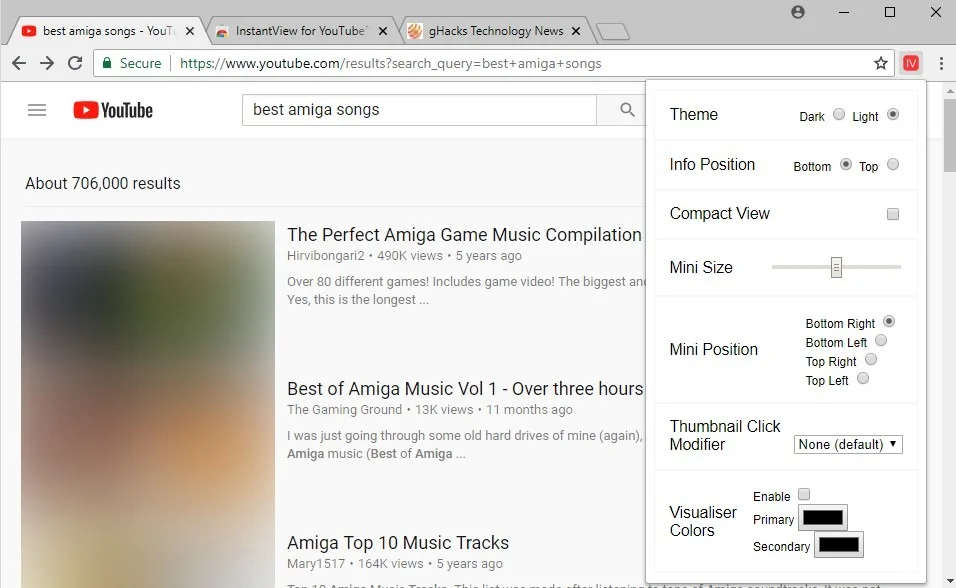The width and height of the screenshot is (956, 588).
Task: Close the gHacks Technology News tab
Action: click(x=576, y=31)
